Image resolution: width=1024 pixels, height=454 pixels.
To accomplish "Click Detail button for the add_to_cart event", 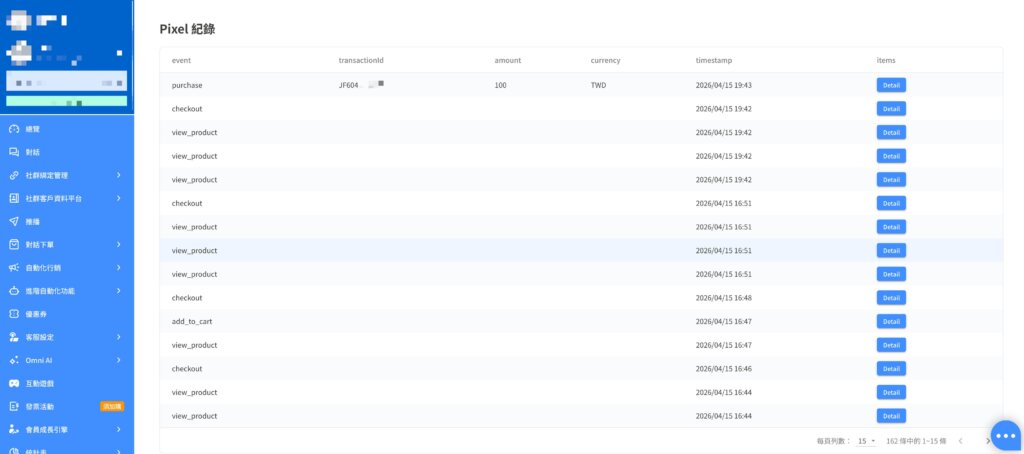I will pos(891,321).
